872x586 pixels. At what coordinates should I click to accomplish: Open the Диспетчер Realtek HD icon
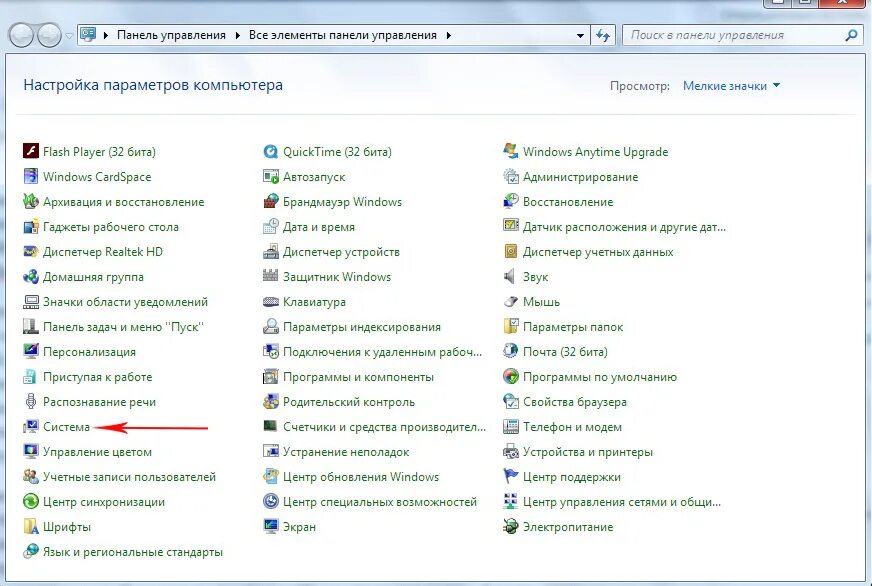pyautogui.click(x=31, y=251)
